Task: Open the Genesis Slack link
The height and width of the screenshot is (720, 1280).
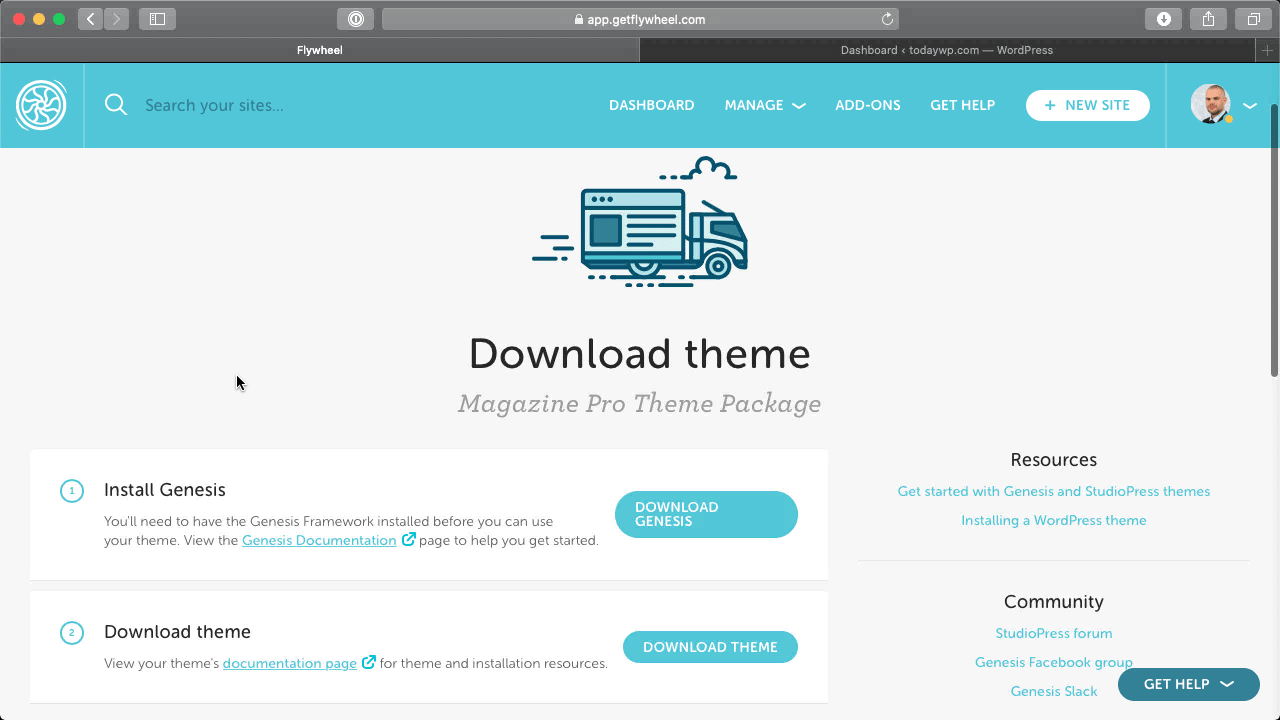Action: point(1054,691)
